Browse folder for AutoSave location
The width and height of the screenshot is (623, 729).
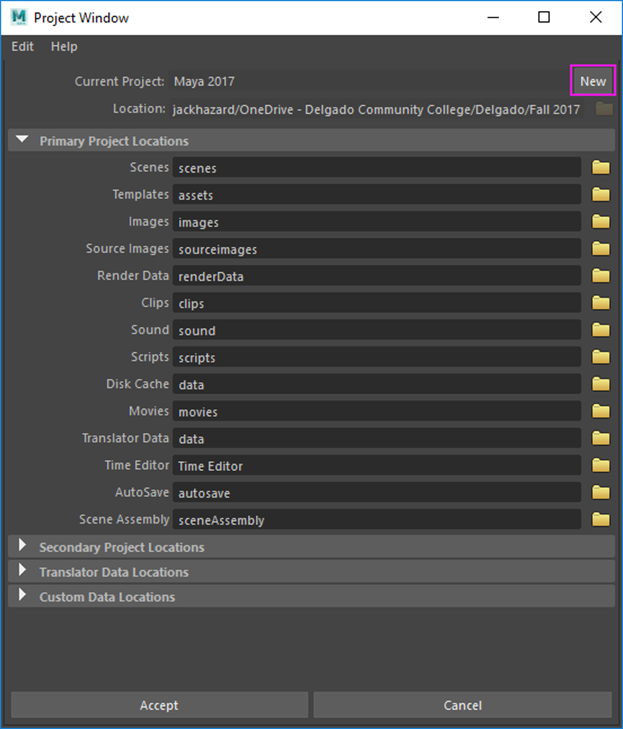pos(601,492)
